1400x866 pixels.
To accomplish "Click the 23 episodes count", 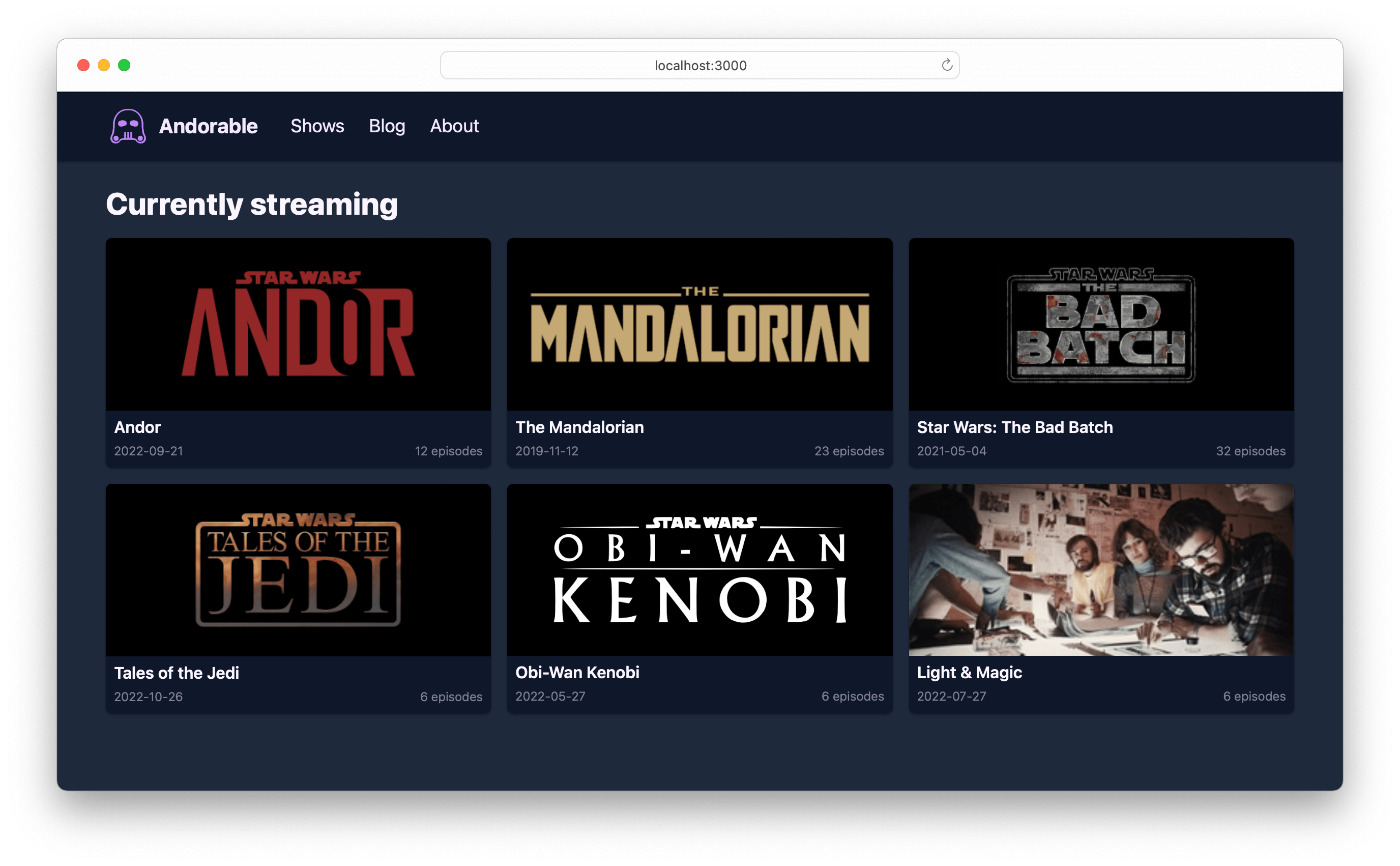I will 849,451.
